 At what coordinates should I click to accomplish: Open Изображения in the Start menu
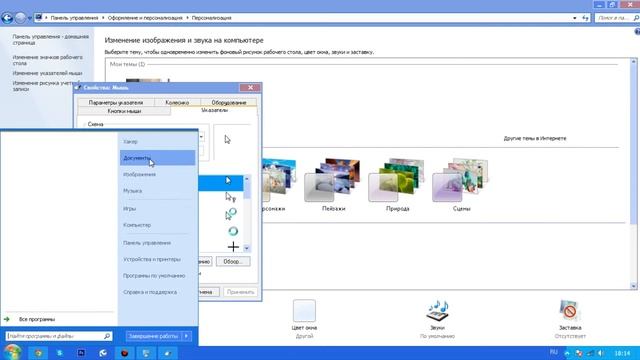tap(139, 174)
